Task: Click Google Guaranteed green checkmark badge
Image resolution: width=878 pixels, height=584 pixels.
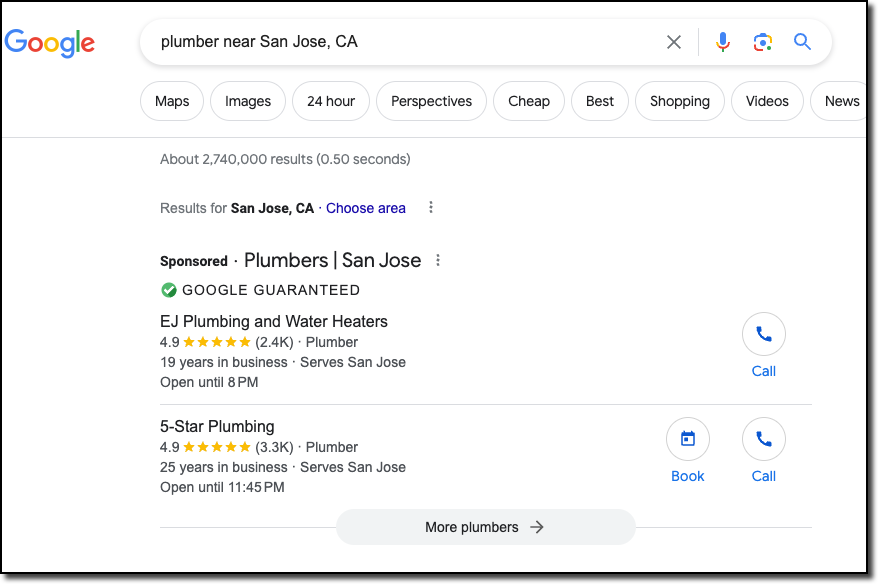Action: [169, 290]
